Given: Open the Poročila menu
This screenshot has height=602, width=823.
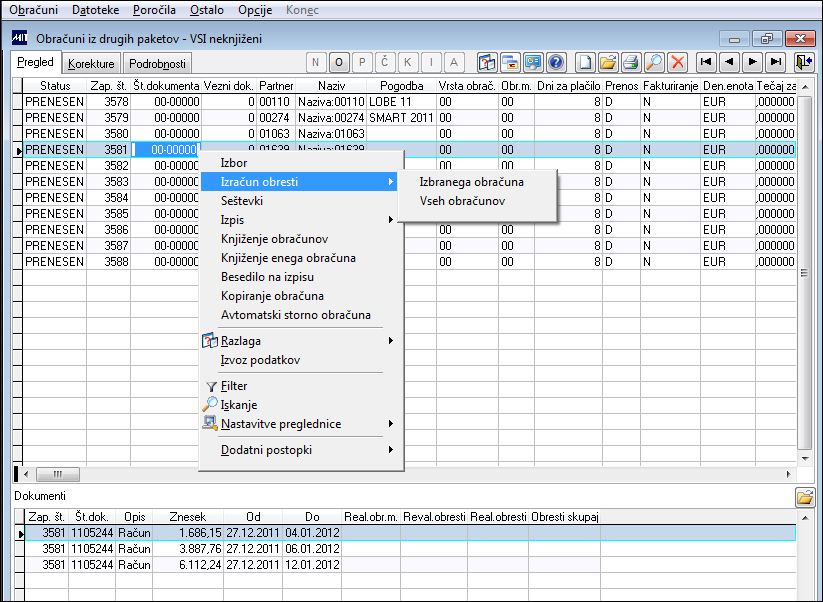Looking at the screenshot, I should coord(154,10).
